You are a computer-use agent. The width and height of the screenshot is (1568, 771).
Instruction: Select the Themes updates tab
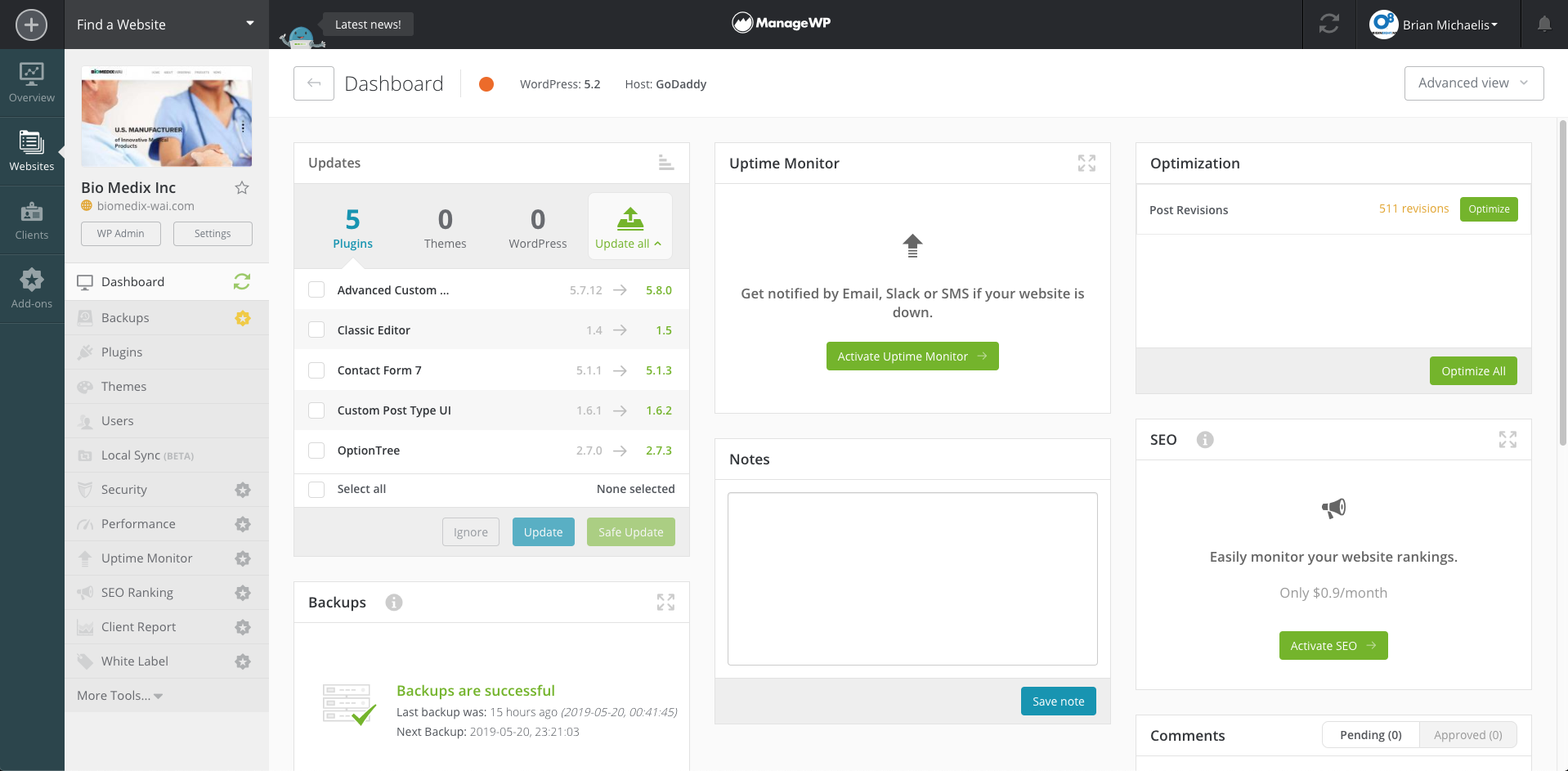pos(445,226)
